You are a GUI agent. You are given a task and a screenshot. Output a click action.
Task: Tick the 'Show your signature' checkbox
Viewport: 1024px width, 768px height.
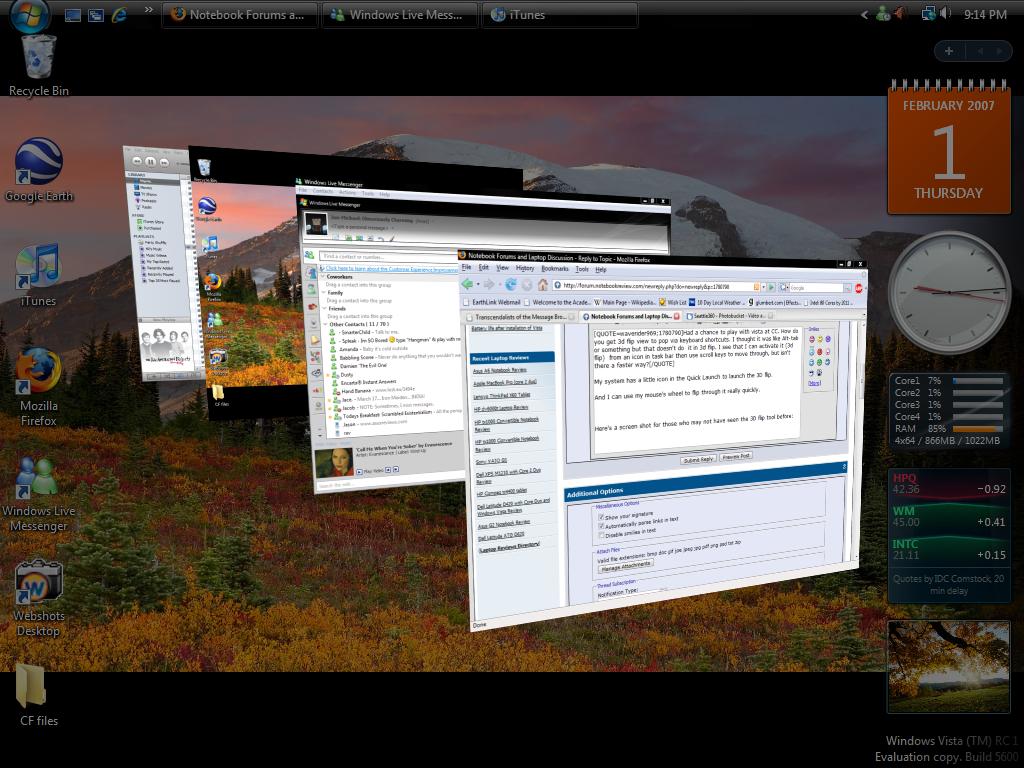coord(601,517)
